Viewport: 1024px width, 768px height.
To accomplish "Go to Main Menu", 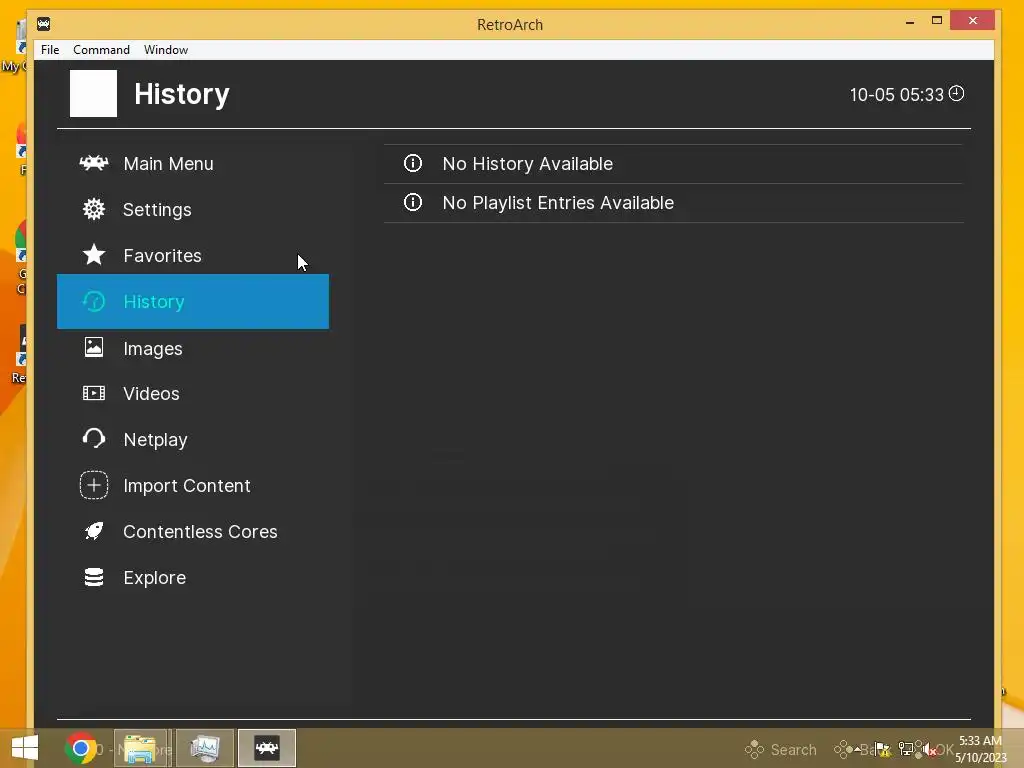I will click(168, 163).
